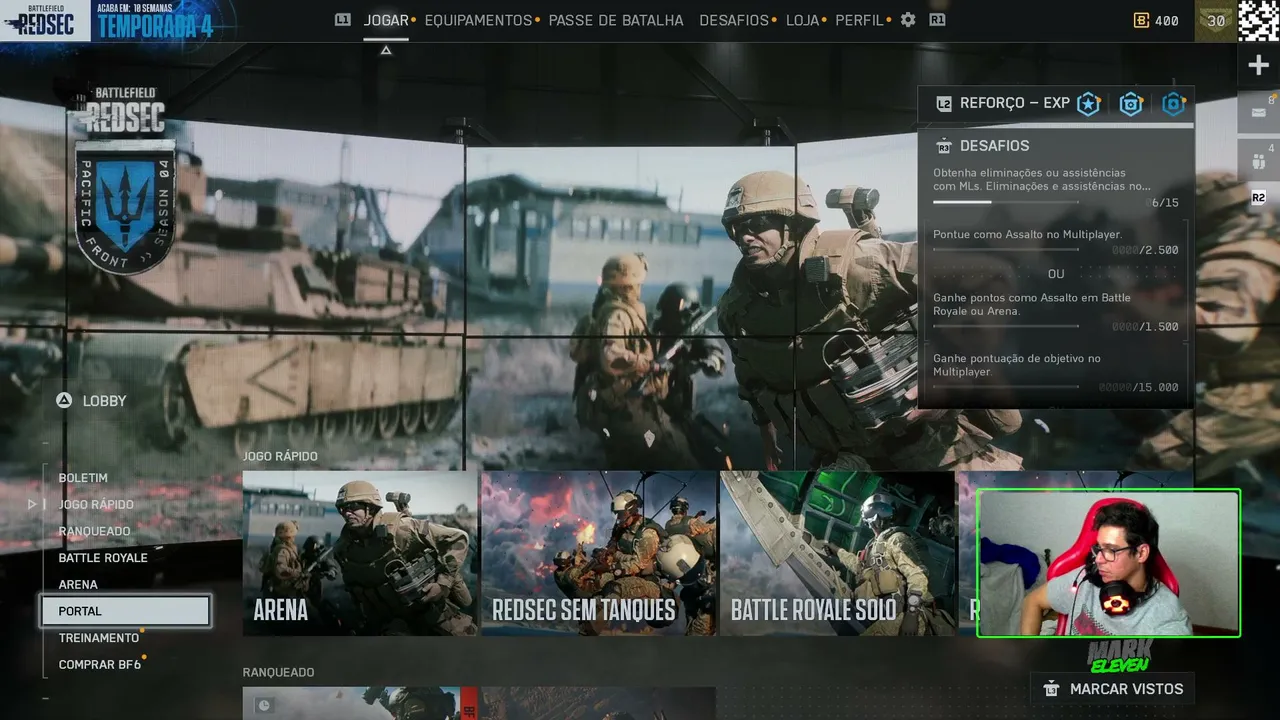The width and height of the screenshot is (1280, 720).
Task: Click the eliminations challenge 6/15 progress bar
Action: point(1006,202)
